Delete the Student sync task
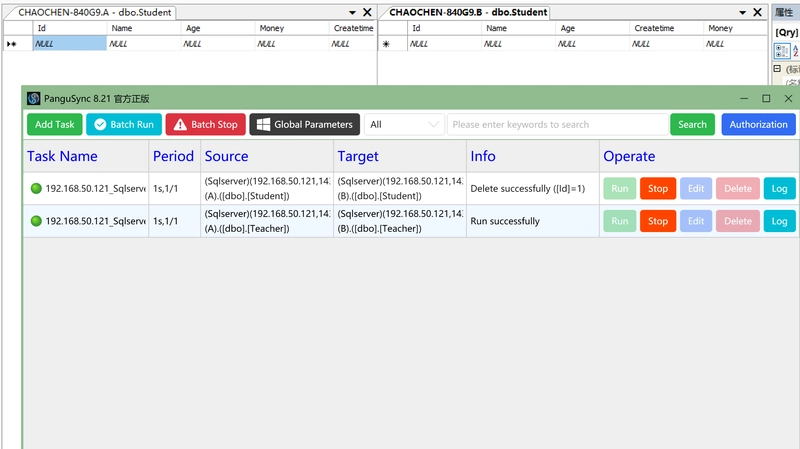Viewport: 800px width, 449px height. tap(738, 188)
